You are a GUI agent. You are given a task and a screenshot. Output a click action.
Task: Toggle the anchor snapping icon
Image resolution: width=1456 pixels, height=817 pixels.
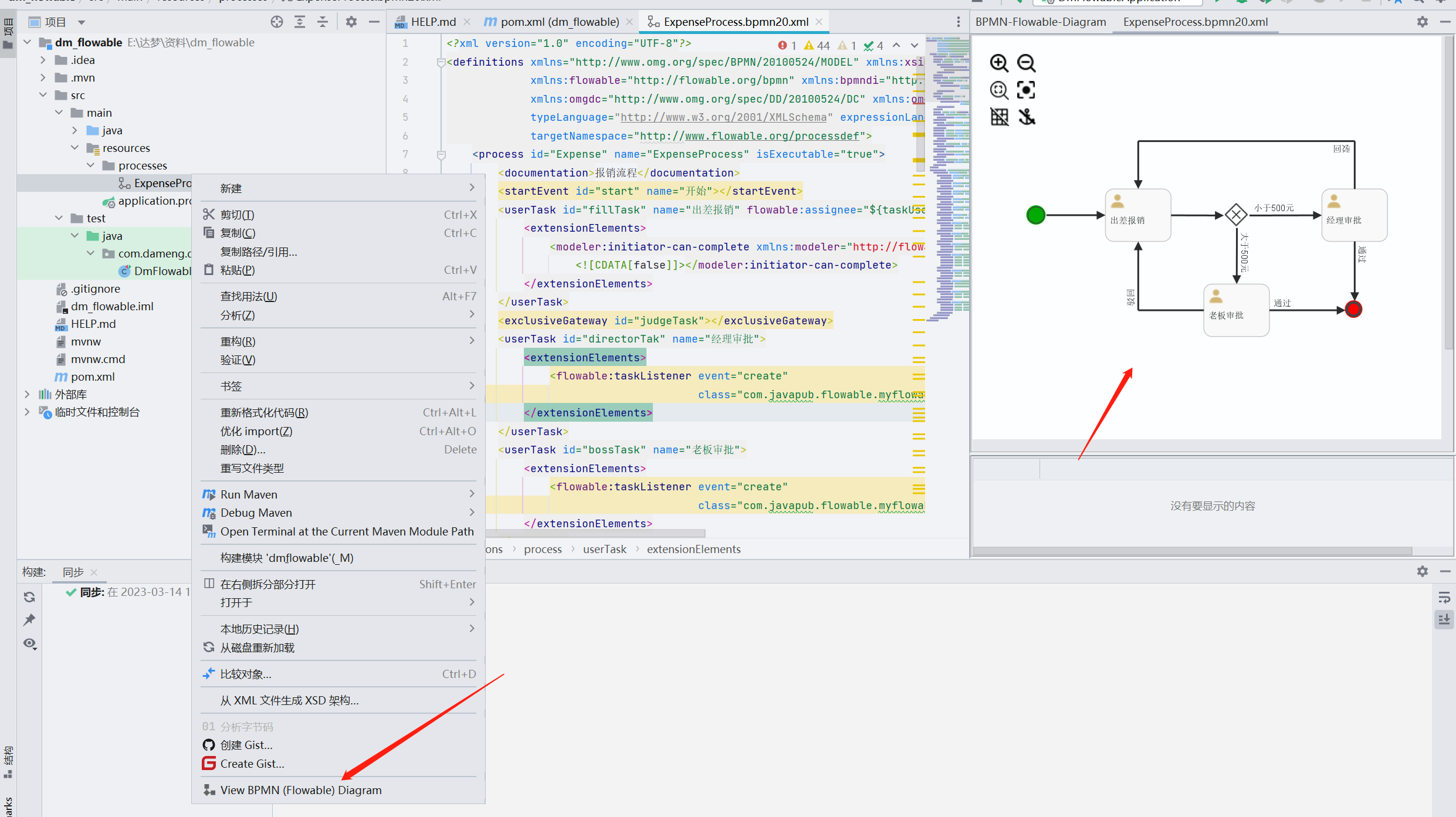click(x=1026, y=117)
